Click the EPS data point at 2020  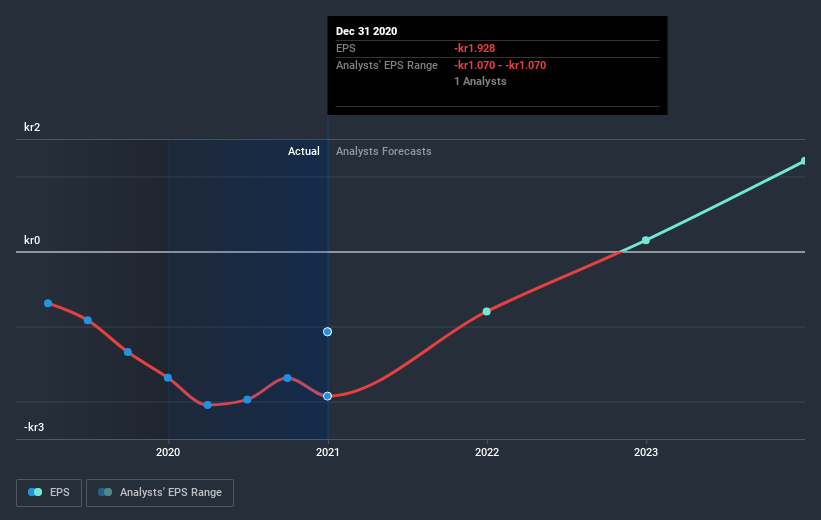168,378
